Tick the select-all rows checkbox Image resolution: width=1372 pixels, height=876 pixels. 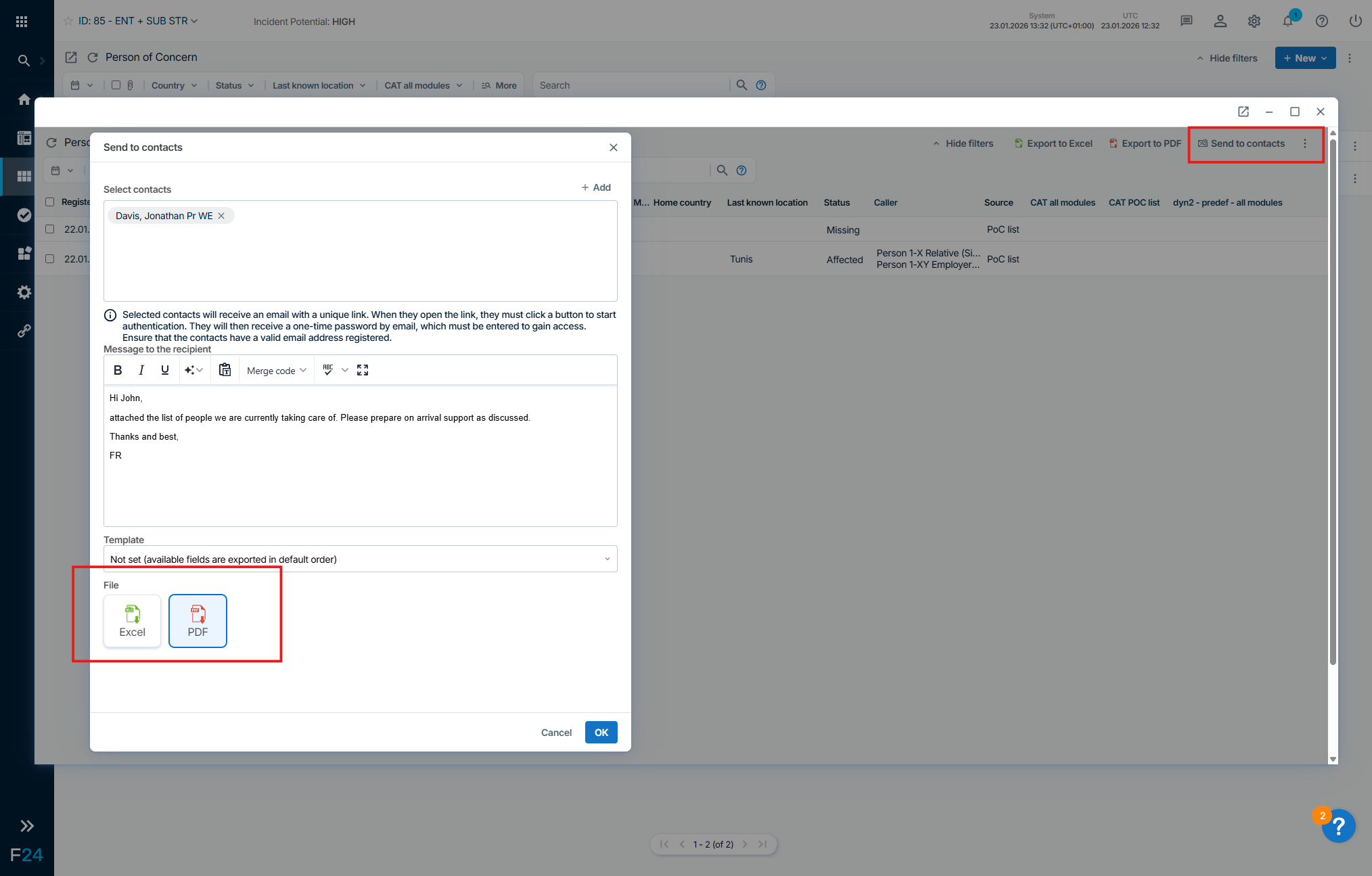point(49,202)
